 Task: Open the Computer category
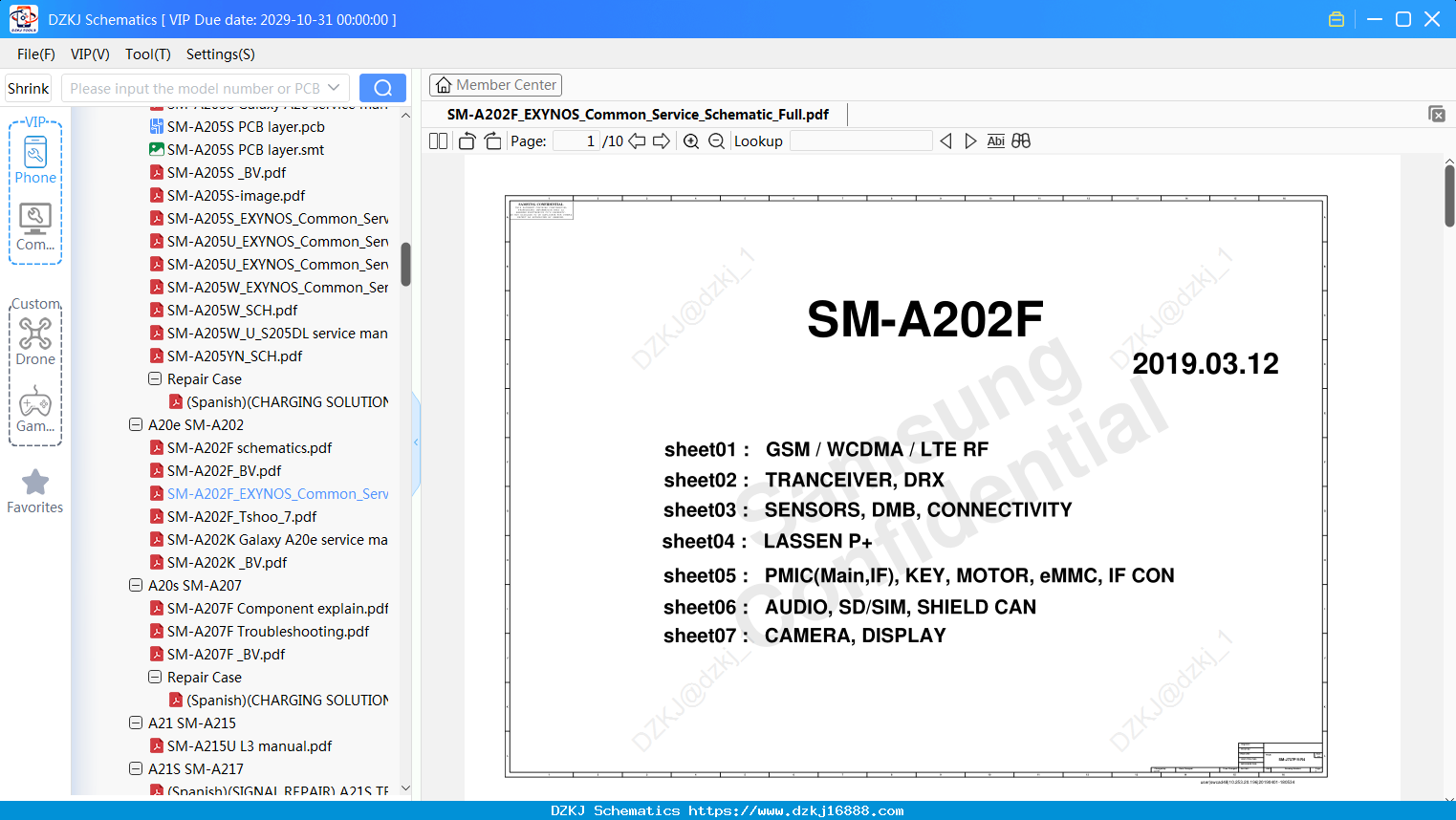point(35,227)
